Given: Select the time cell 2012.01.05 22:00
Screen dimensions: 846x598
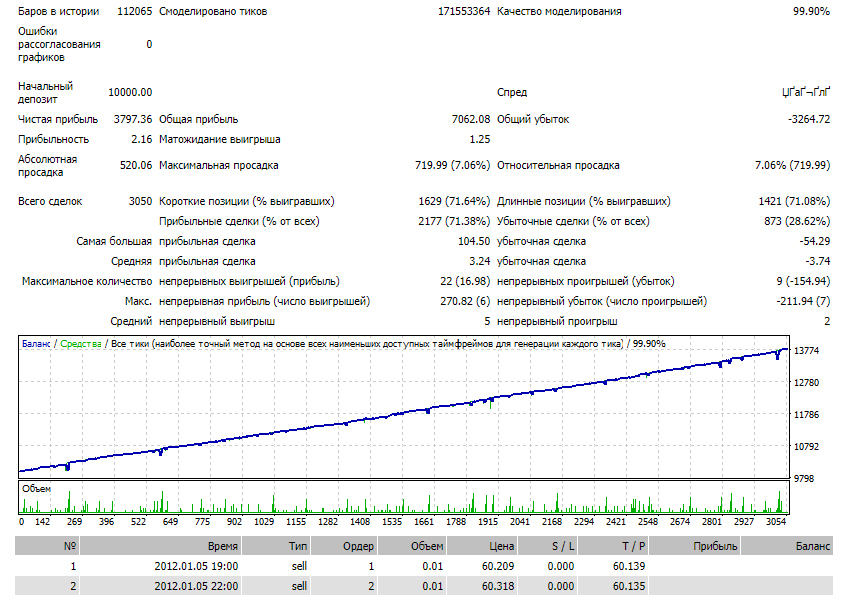Looking at the screenshot, I should pos(196,586).
